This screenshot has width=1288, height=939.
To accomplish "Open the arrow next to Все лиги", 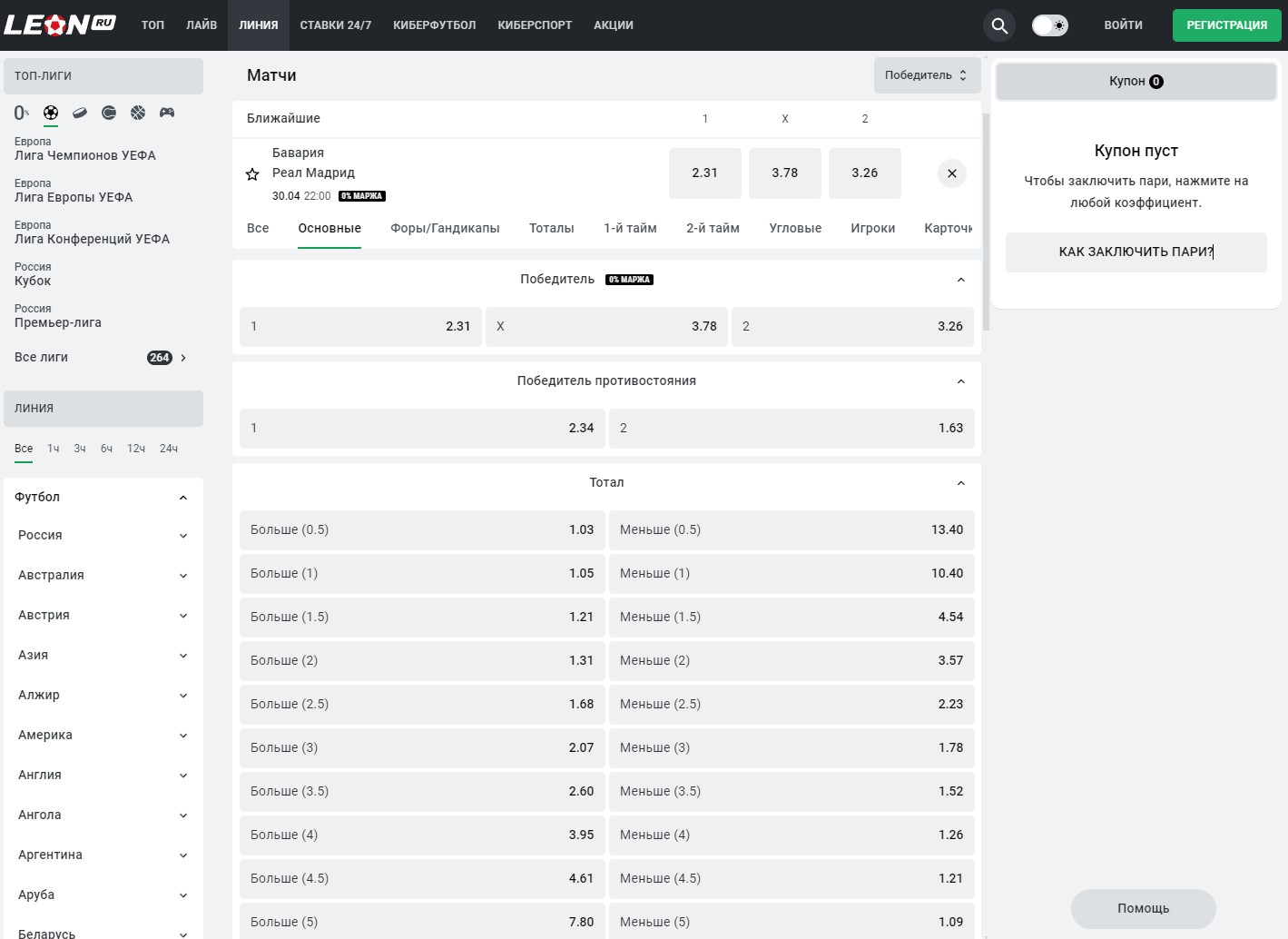I will click(183, 358).
